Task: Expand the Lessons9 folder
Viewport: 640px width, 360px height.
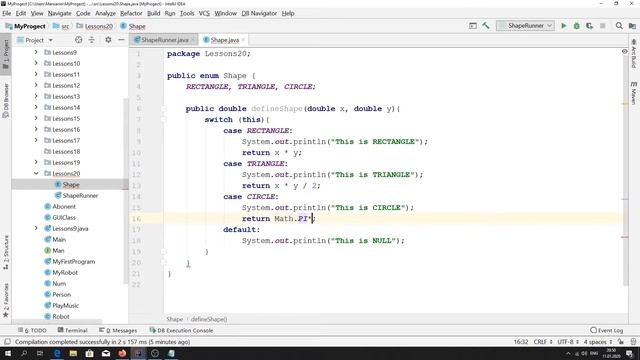Action: click(36, 52)
